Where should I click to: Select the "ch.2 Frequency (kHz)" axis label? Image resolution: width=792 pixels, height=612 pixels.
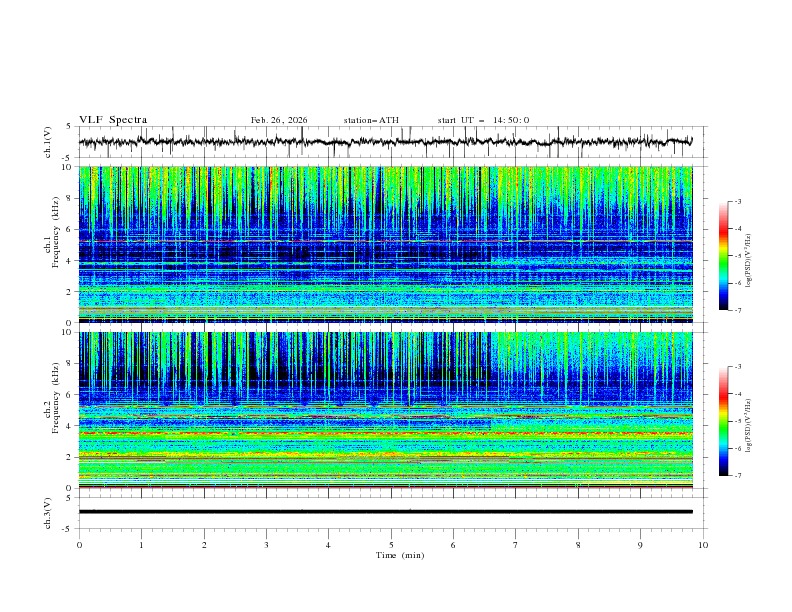(53, 397)
